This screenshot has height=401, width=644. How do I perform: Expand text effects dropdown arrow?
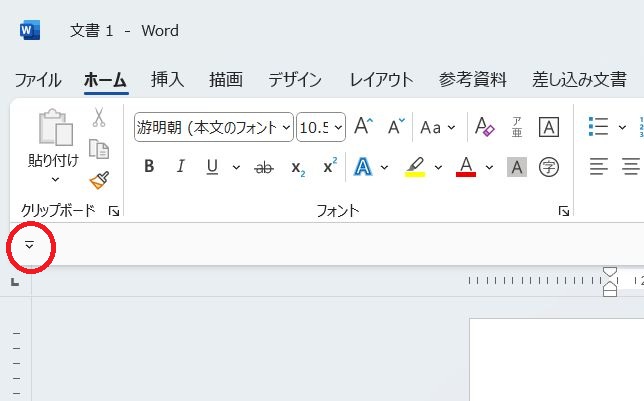click(x=384, y=167)
